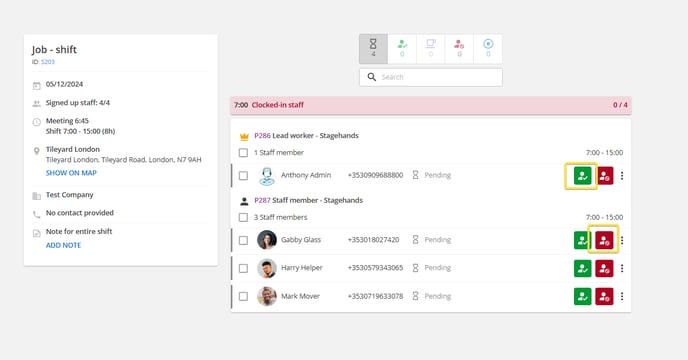Image resolution: width=688 pixels, height=360 pixels.
Task: Mark Harry Helper absent with red button
Action: (604, 268)
